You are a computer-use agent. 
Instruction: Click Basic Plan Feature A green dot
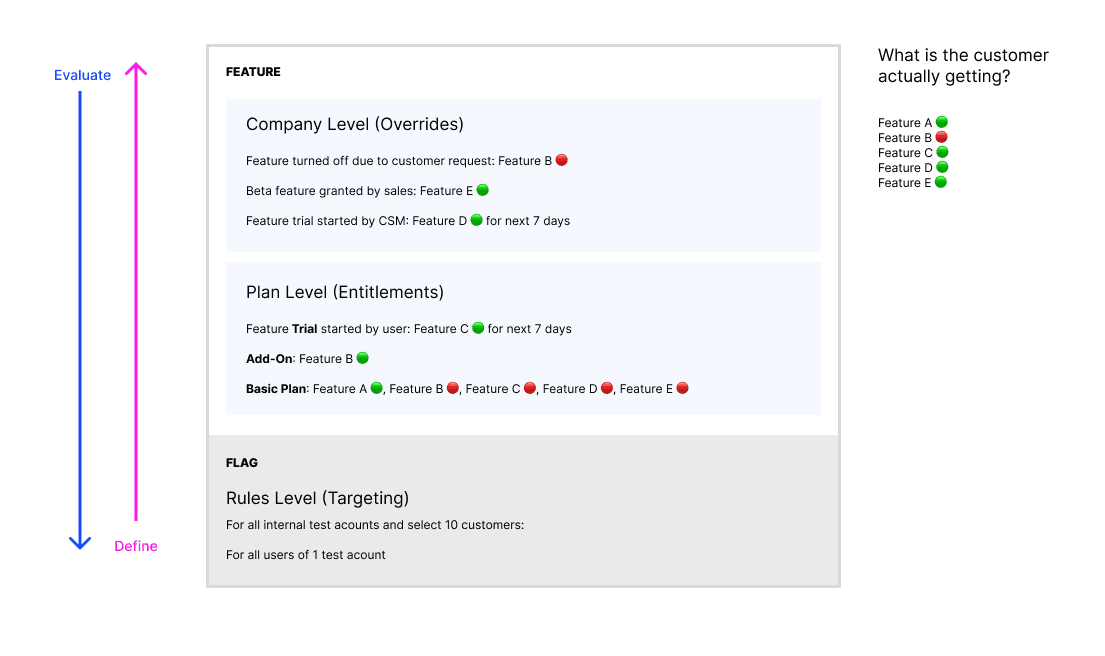point(377,388)
